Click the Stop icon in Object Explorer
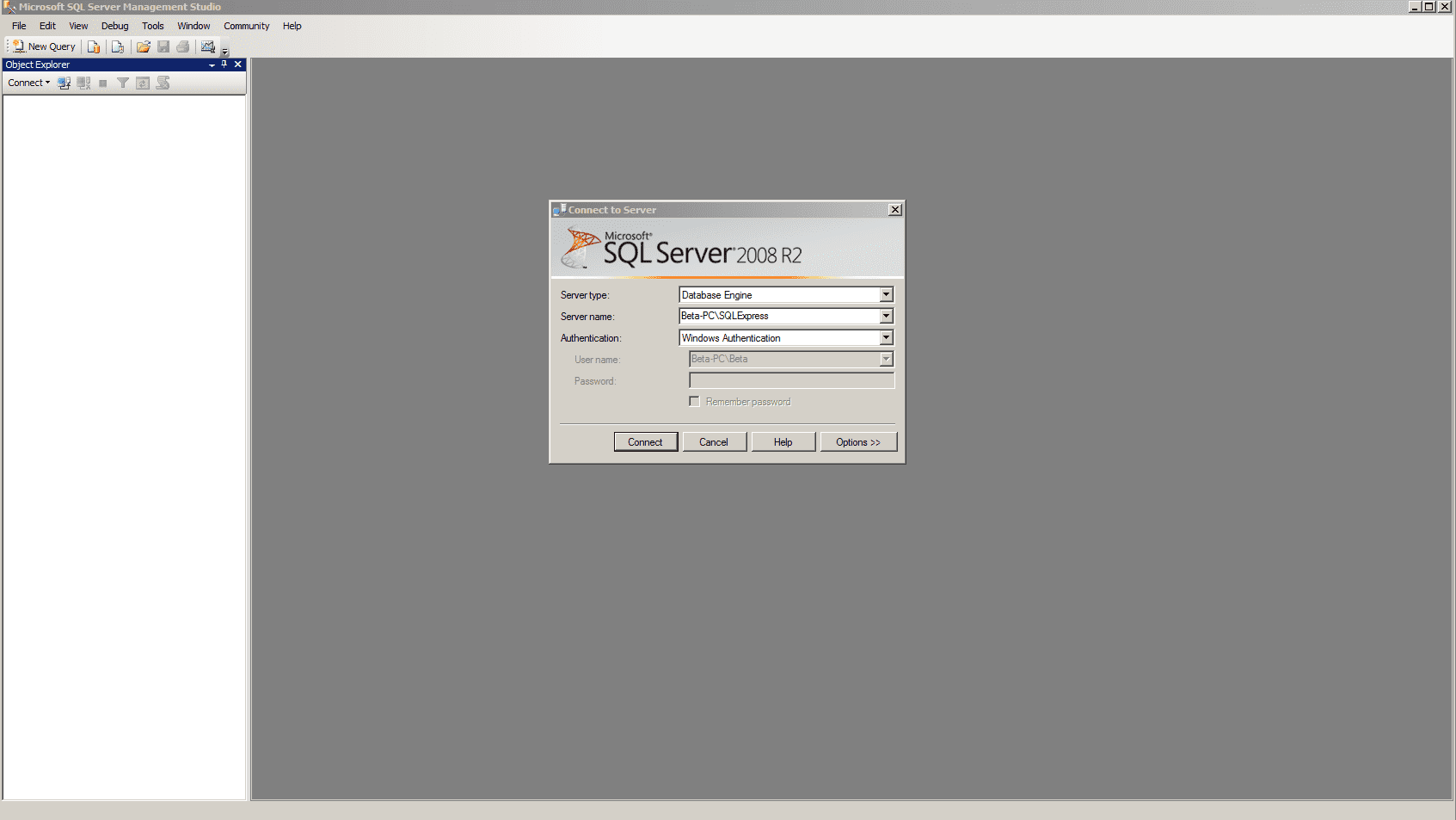1456x820 pixels. (x=103, y=83)
